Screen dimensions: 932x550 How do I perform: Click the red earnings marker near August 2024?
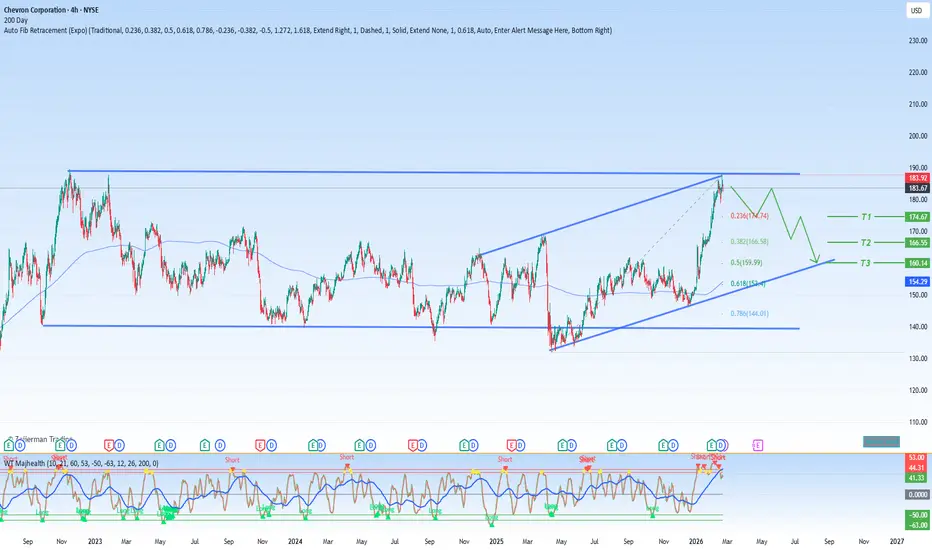click(x=413, y=445)
